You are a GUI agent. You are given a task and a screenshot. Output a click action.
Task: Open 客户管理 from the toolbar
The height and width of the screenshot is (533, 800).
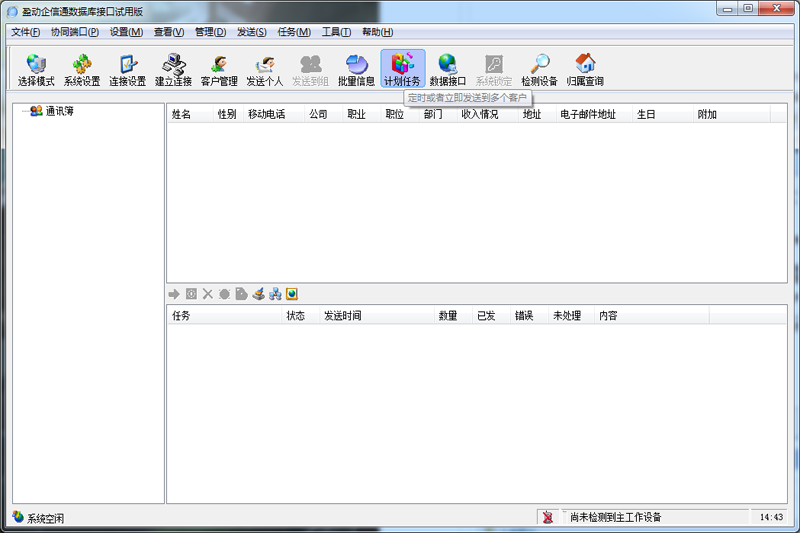[x=219, y=69]
